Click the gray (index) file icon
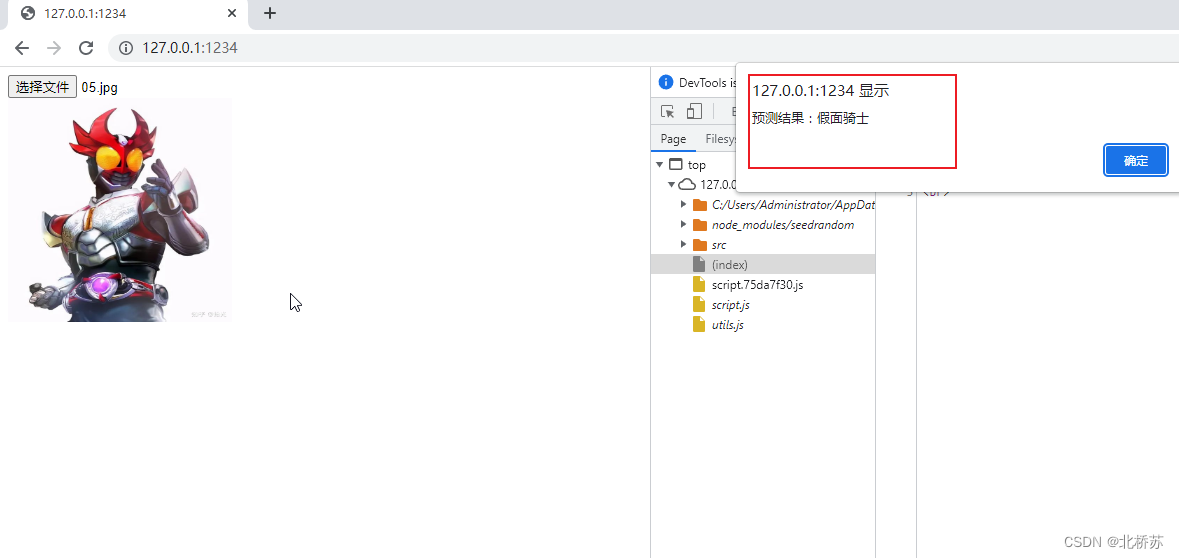 click(699, 265)
